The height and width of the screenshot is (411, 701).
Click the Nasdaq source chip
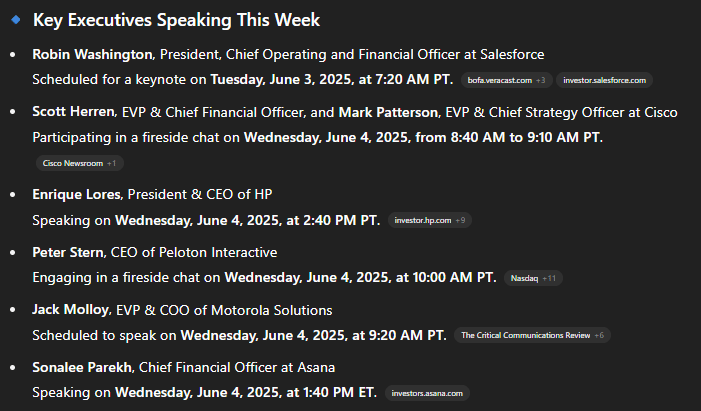tap(535, 277)
